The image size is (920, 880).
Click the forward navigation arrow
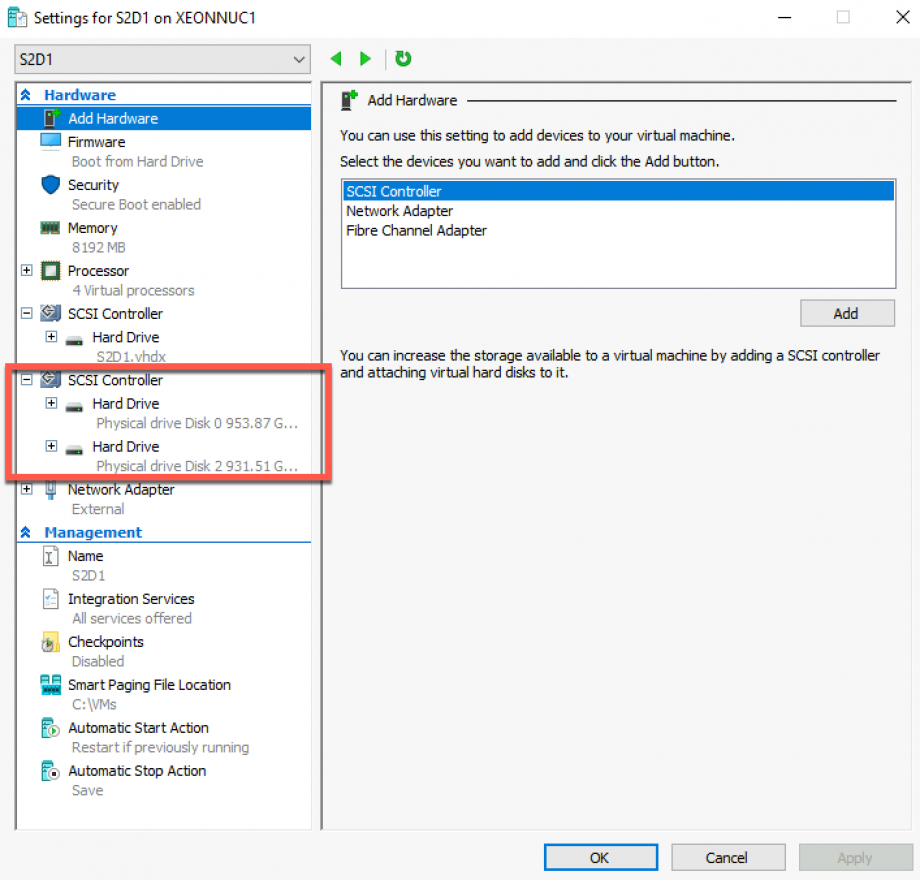pos(366,59)
